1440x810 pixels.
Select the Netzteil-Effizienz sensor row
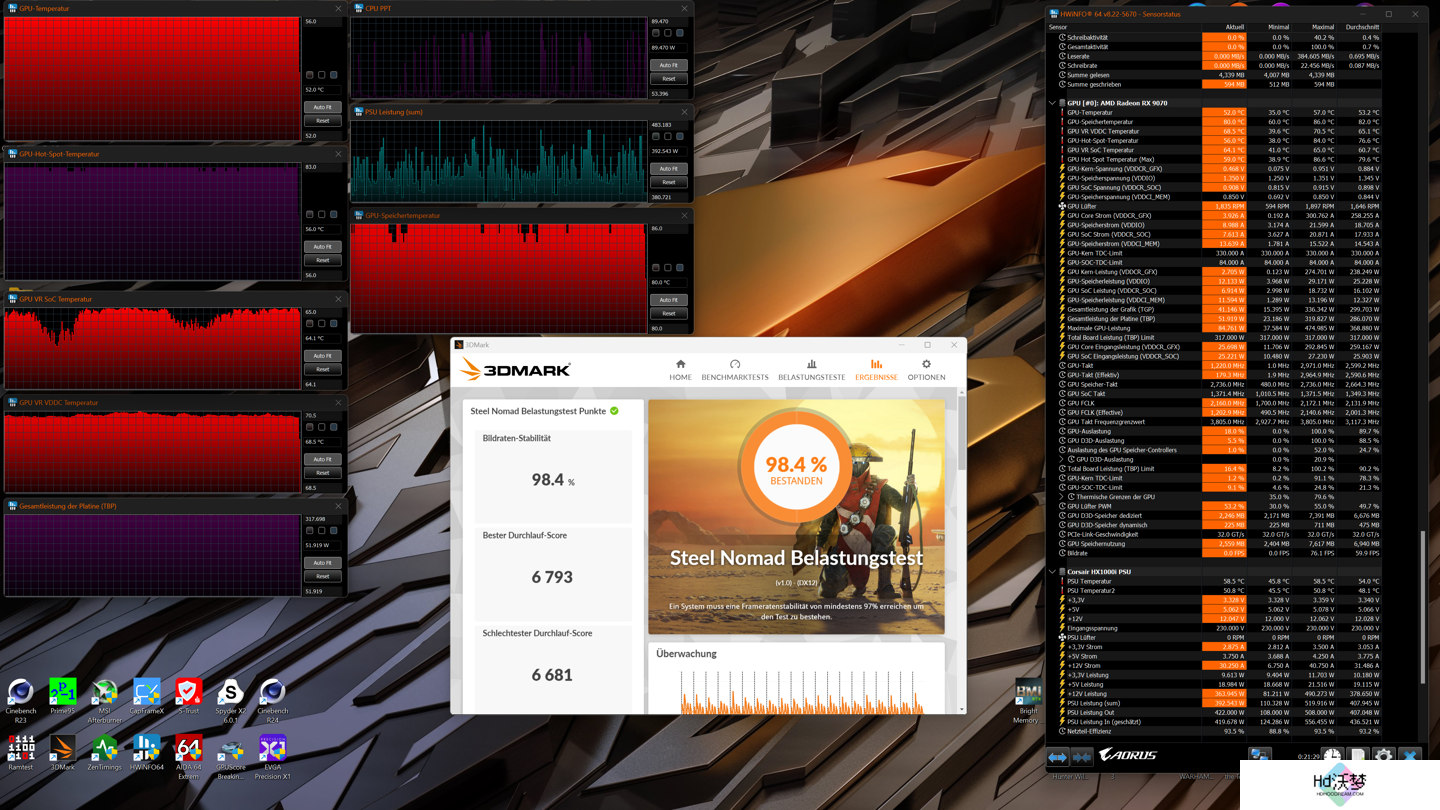(1218, 731)
